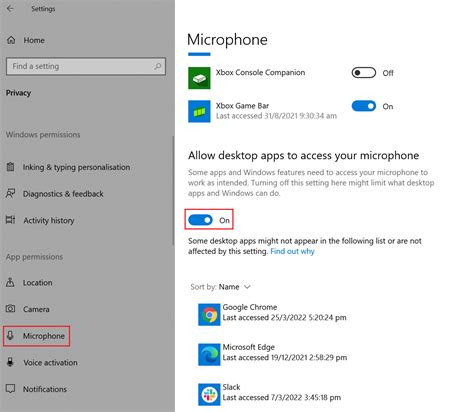Click the Find out why link
Image resolution: width=474 pixels, height=412 pixels.
tap(292, 251)
